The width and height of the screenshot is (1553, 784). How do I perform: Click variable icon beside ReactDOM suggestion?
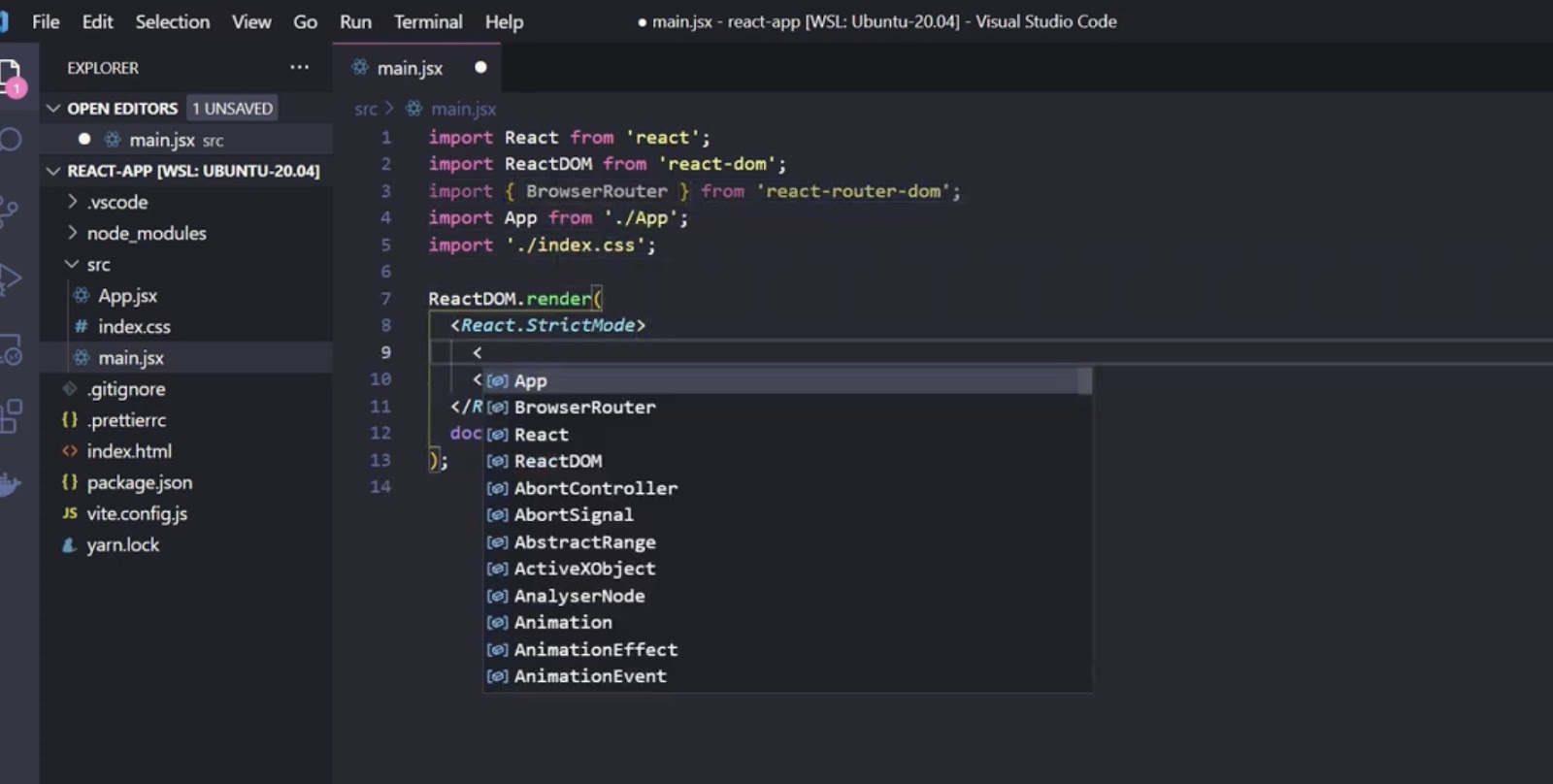(x=498, y=461)
